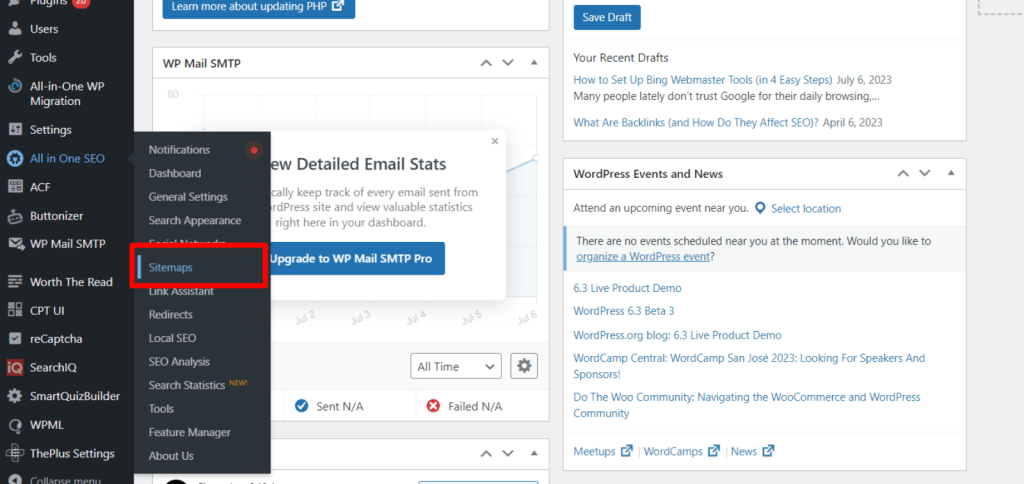Open the What Are Backlinks draft
Image resolution: width=1024 pixels, height=484 pixels.
coord(696,122)
